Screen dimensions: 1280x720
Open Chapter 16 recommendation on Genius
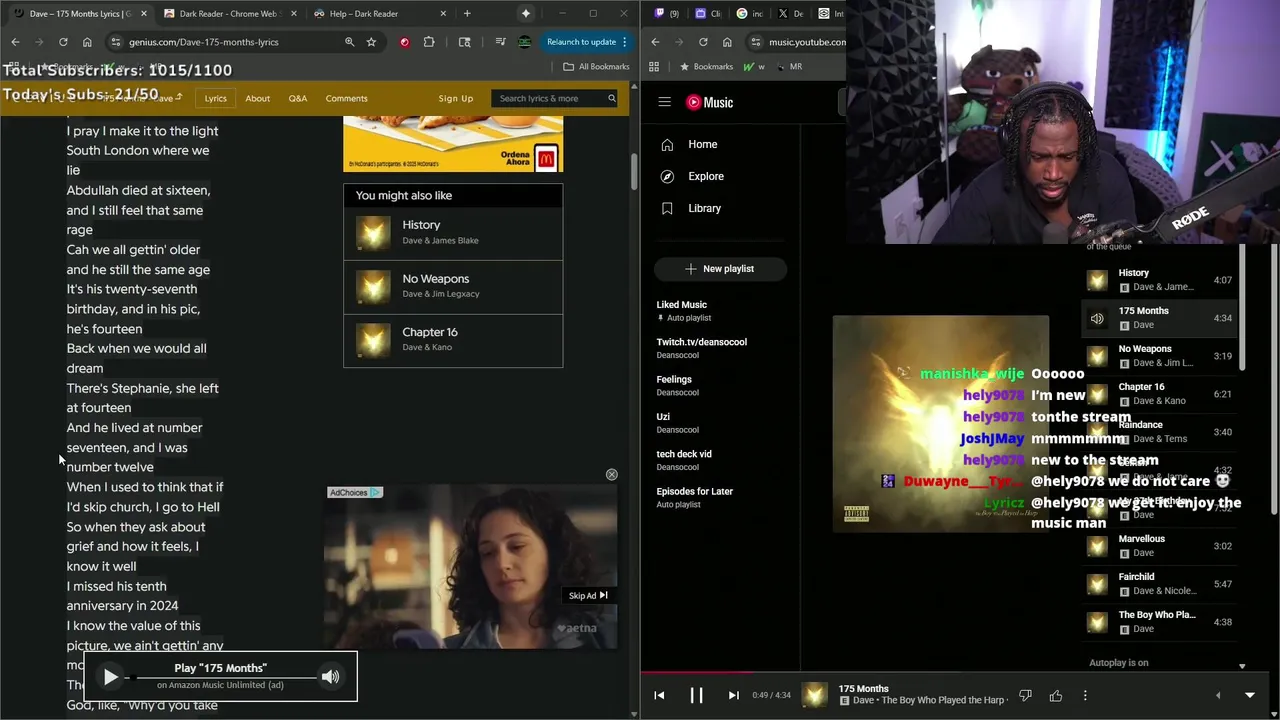point(453,340)
